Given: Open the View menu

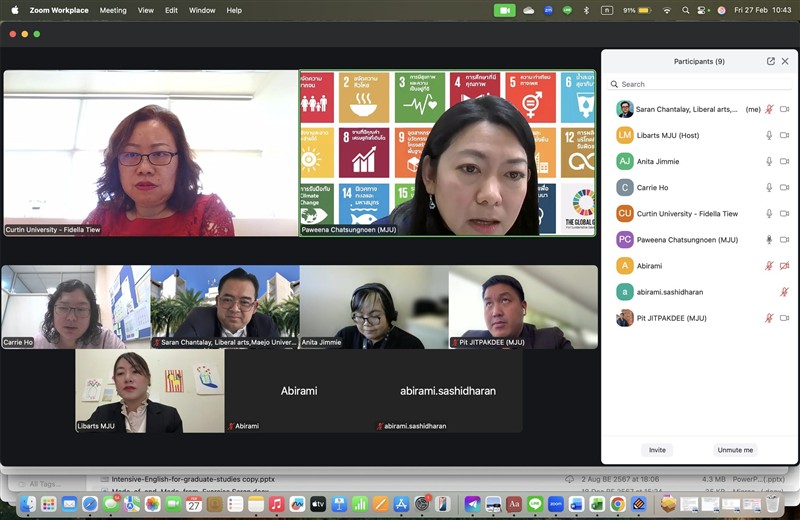Looking at the screenshot, I should (146, 10).
